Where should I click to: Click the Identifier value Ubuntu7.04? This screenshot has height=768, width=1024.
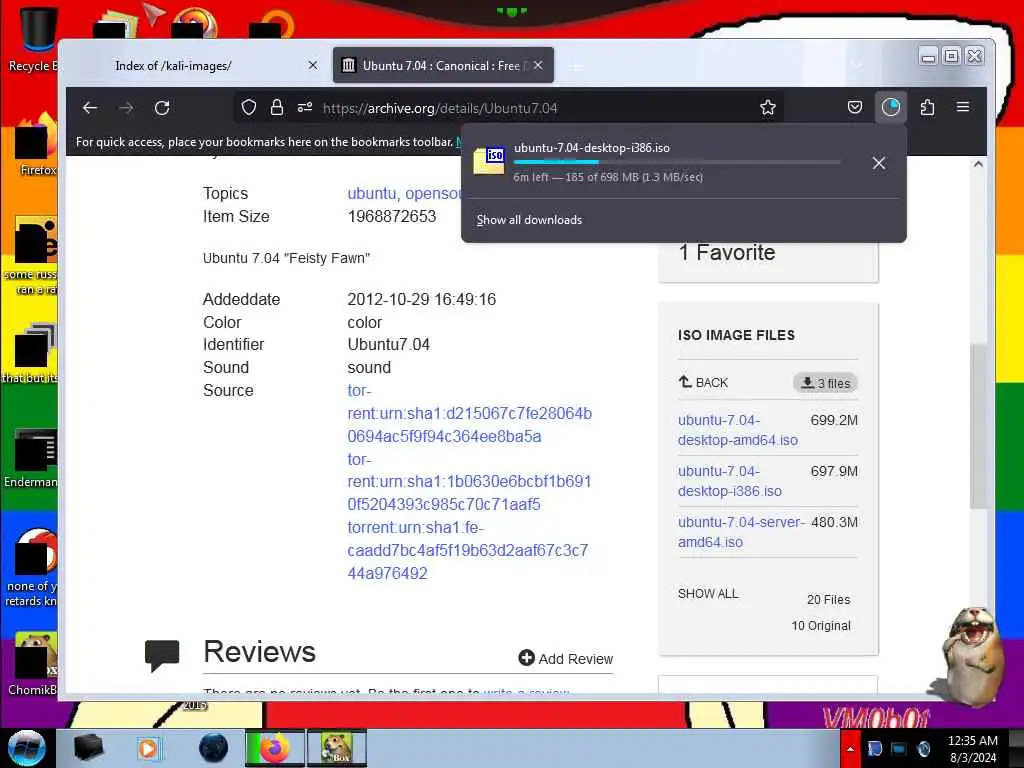[x=389, y=345]
